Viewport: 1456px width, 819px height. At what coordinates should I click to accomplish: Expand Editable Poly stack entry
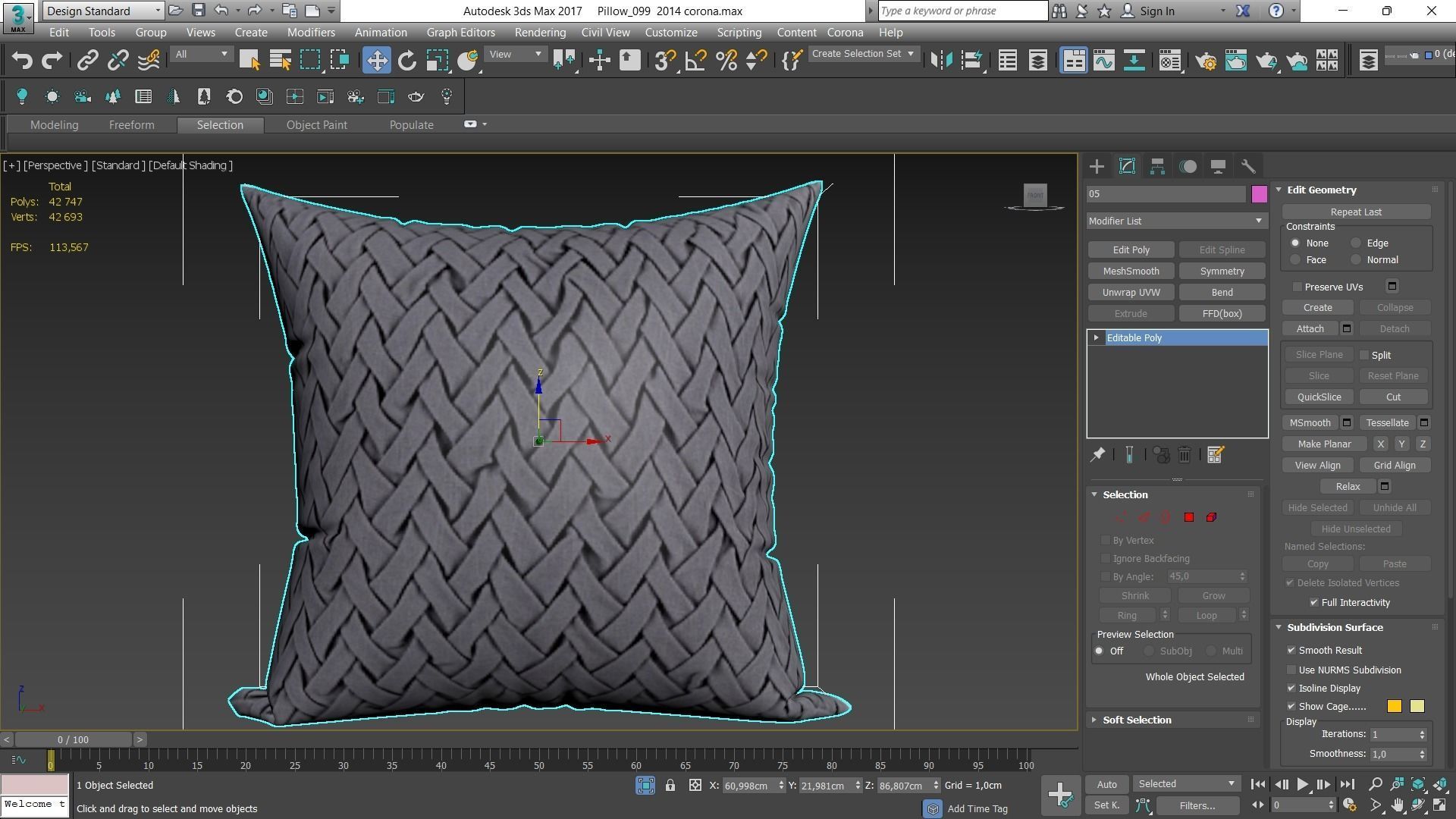pos(1096,338)
